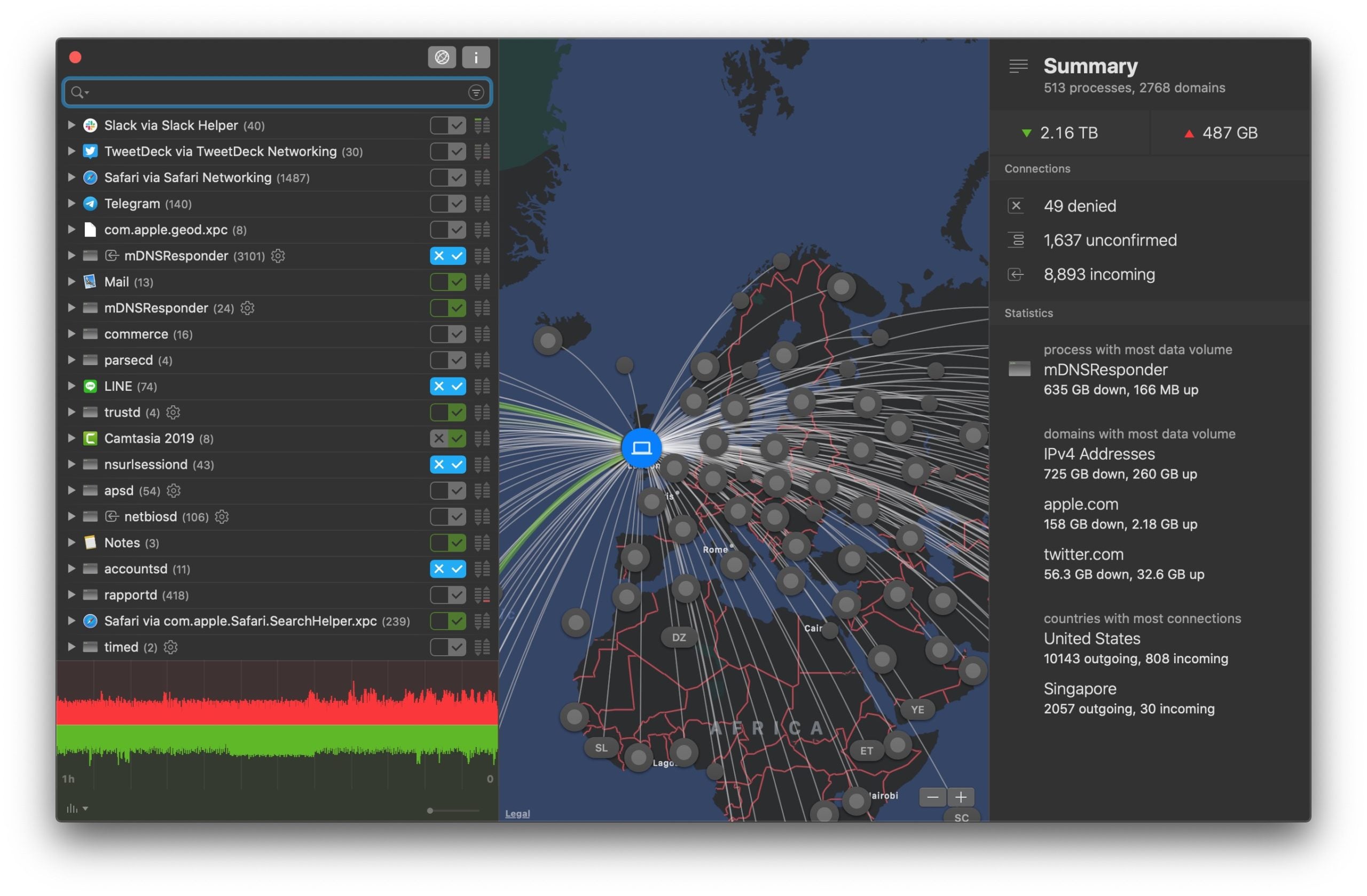This screenshot has height=896, width=1367.
Task: Toggle the rule switch for Mail
Action: coord(447,281)
